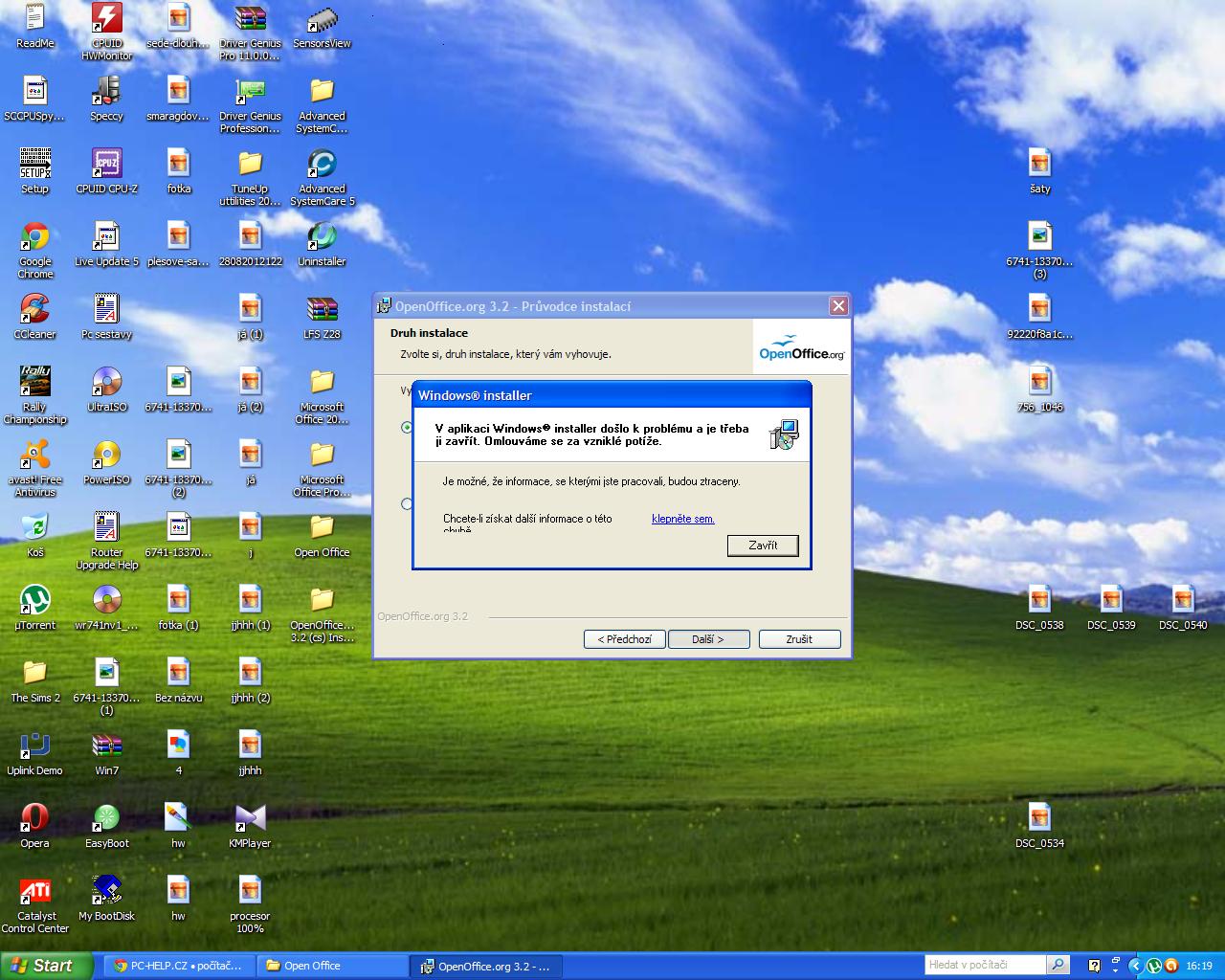Select the currently checked installation type radio button
1225x980 pixels.
pos(408,428)
